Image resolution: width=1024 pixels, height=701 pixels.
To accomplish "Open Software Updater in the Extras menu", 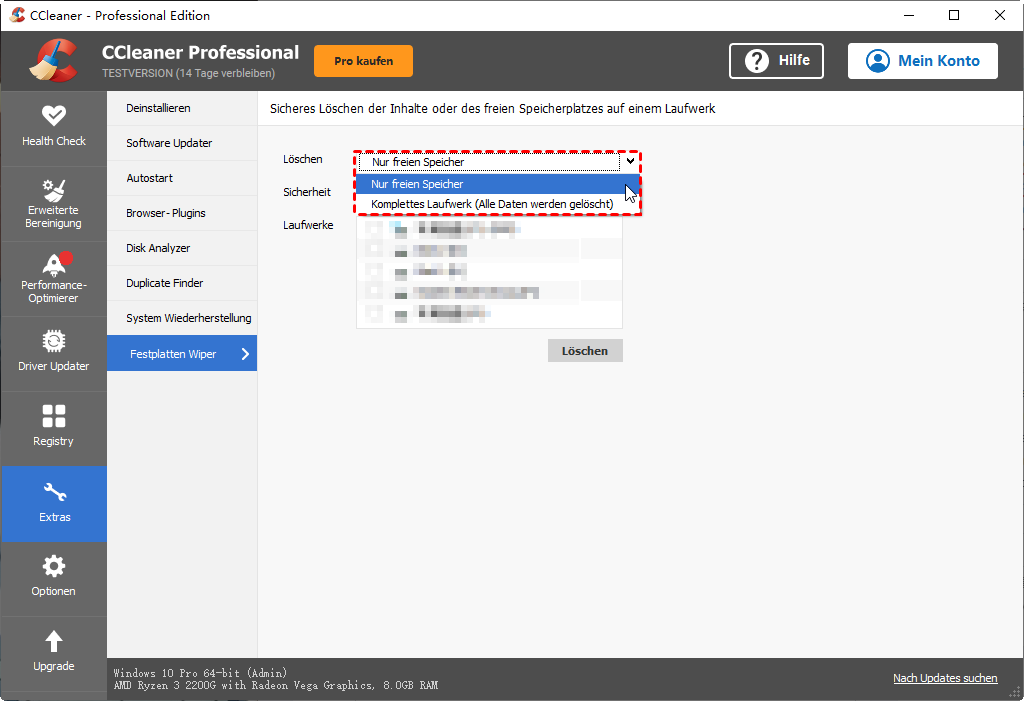I will click(182, 143).
